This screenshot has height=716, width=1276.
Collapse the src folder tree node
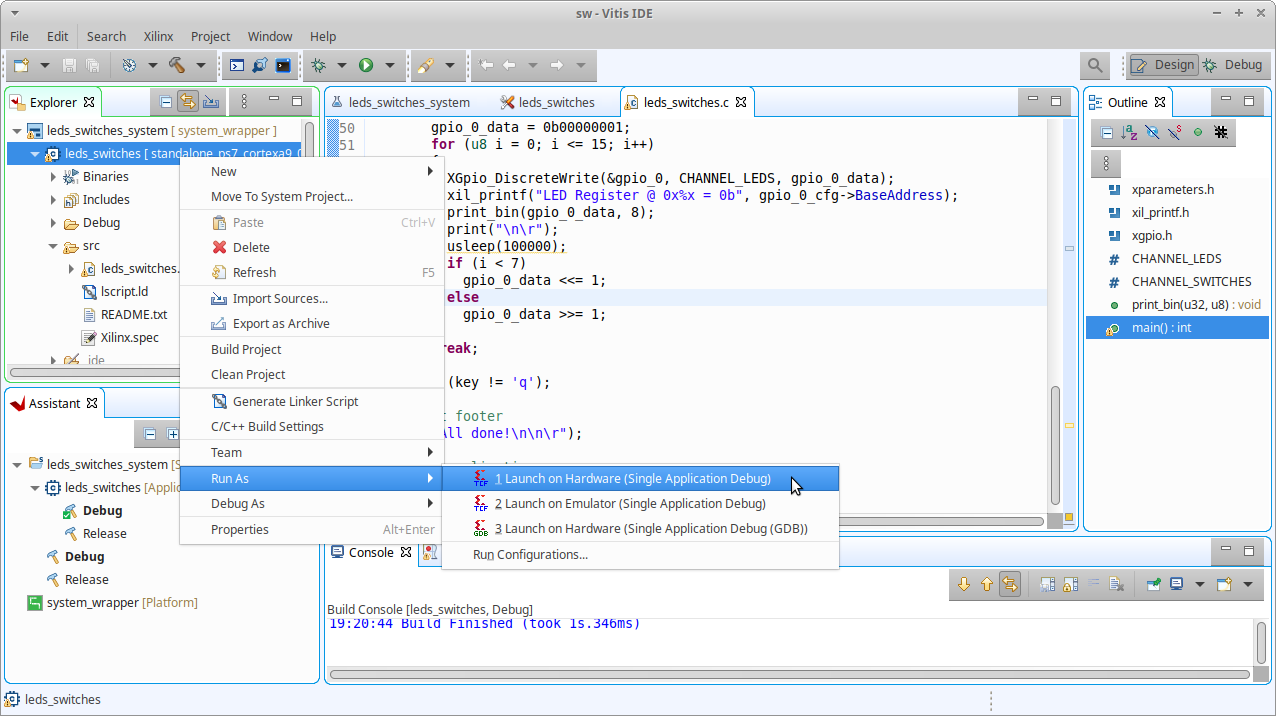tap(54, 246)
